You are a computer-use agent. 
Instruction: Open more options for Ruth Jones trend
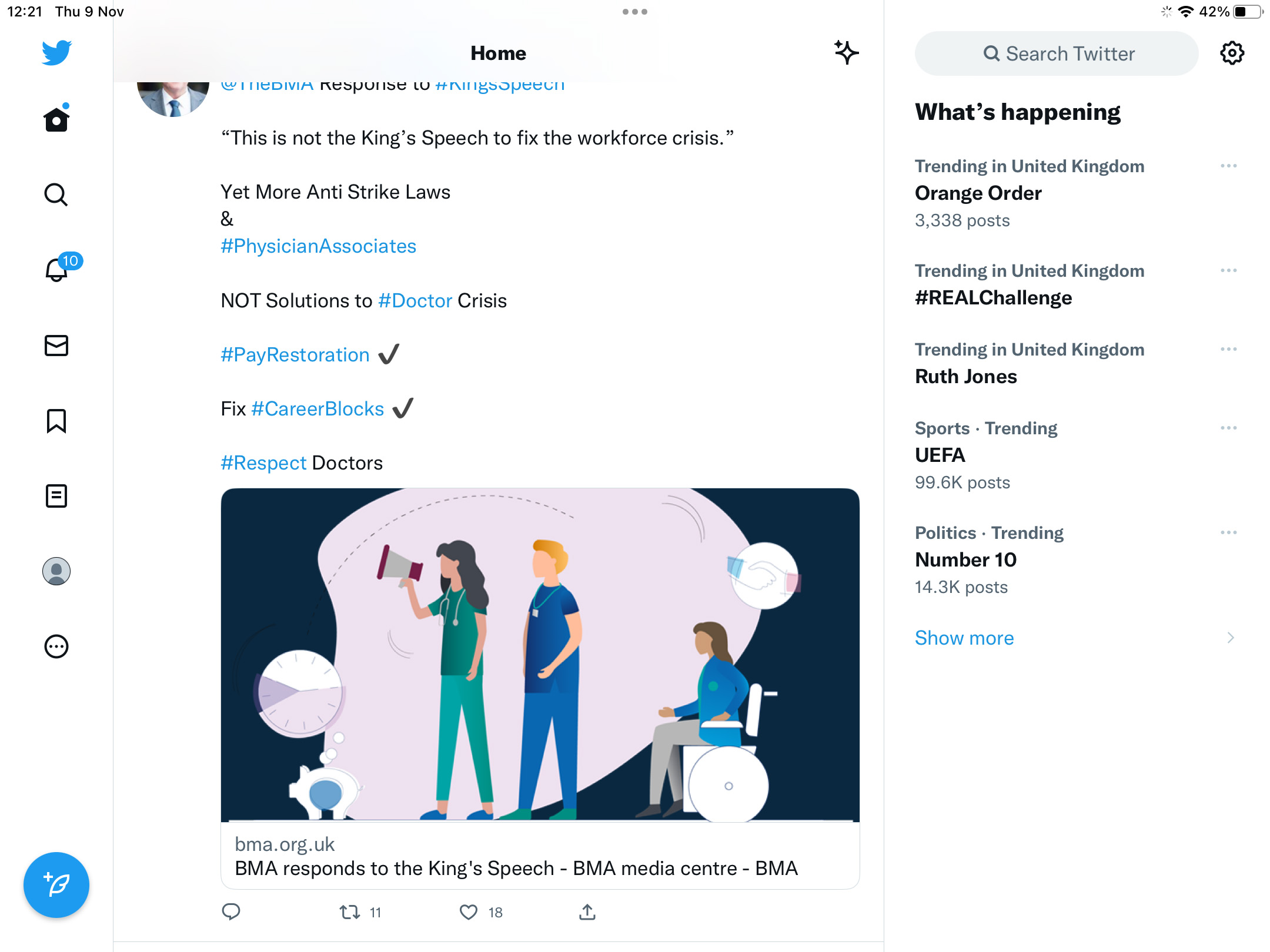point(1228,350)
